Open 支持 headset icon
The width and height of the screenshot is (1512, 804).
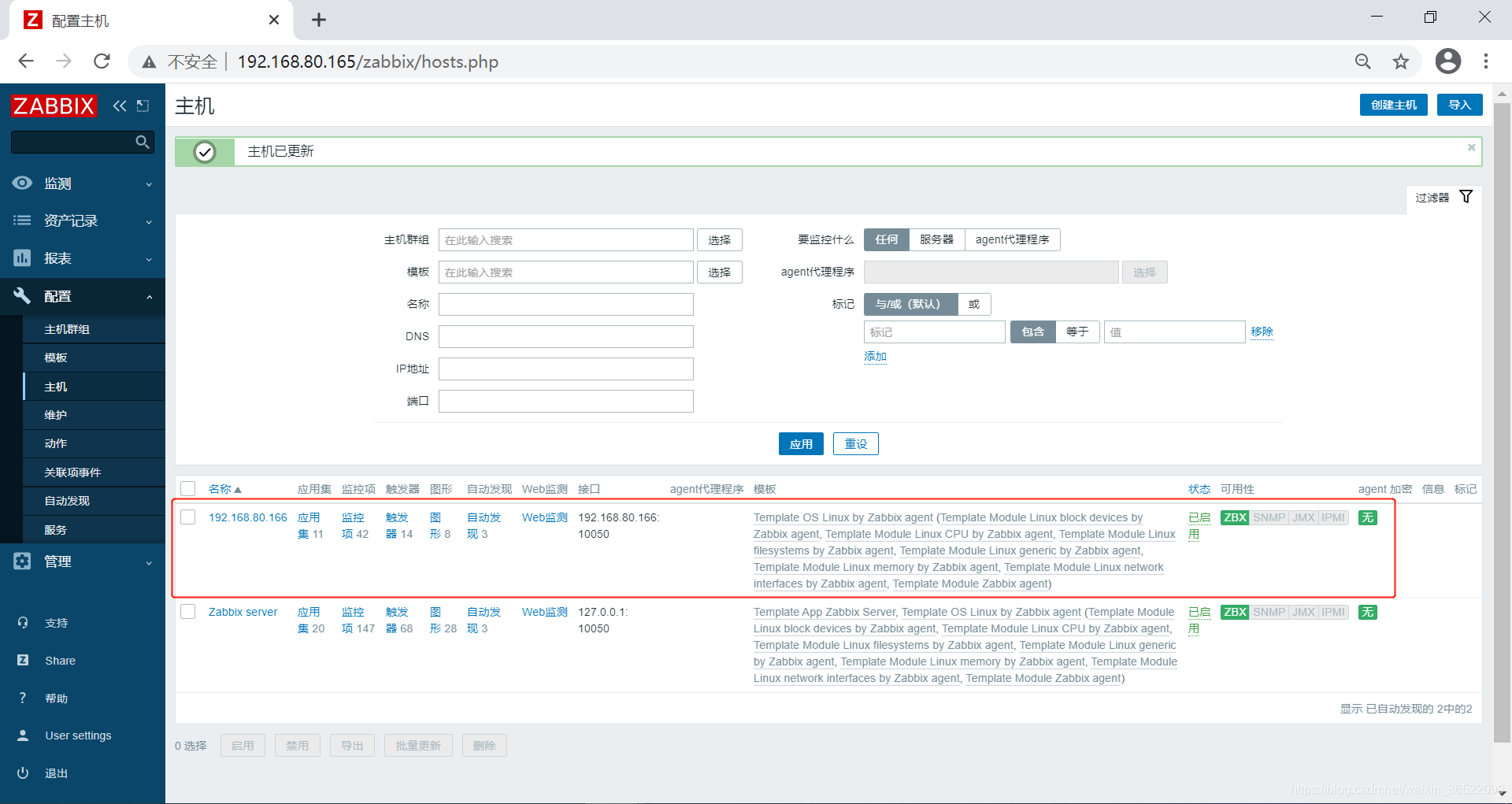[23, 622]
